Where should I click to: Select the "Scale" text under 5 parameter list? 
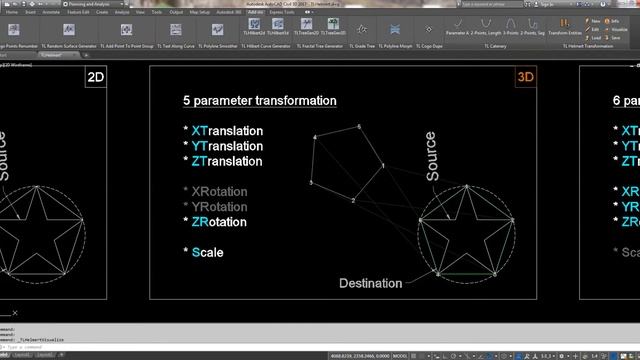pos(207,252)
